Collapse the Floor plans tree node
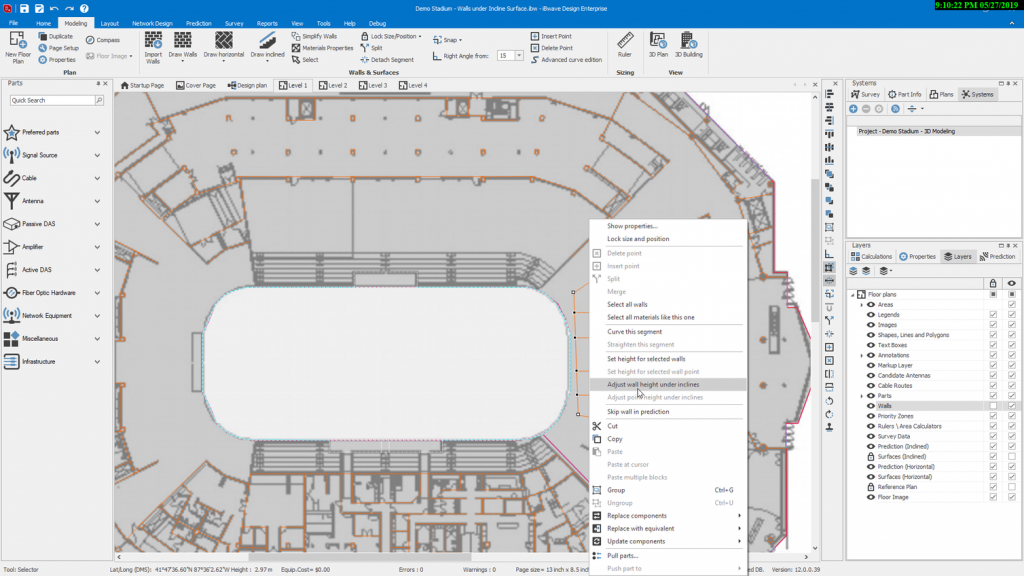This screenshot has width=1024, height=576. pos(853,295)
